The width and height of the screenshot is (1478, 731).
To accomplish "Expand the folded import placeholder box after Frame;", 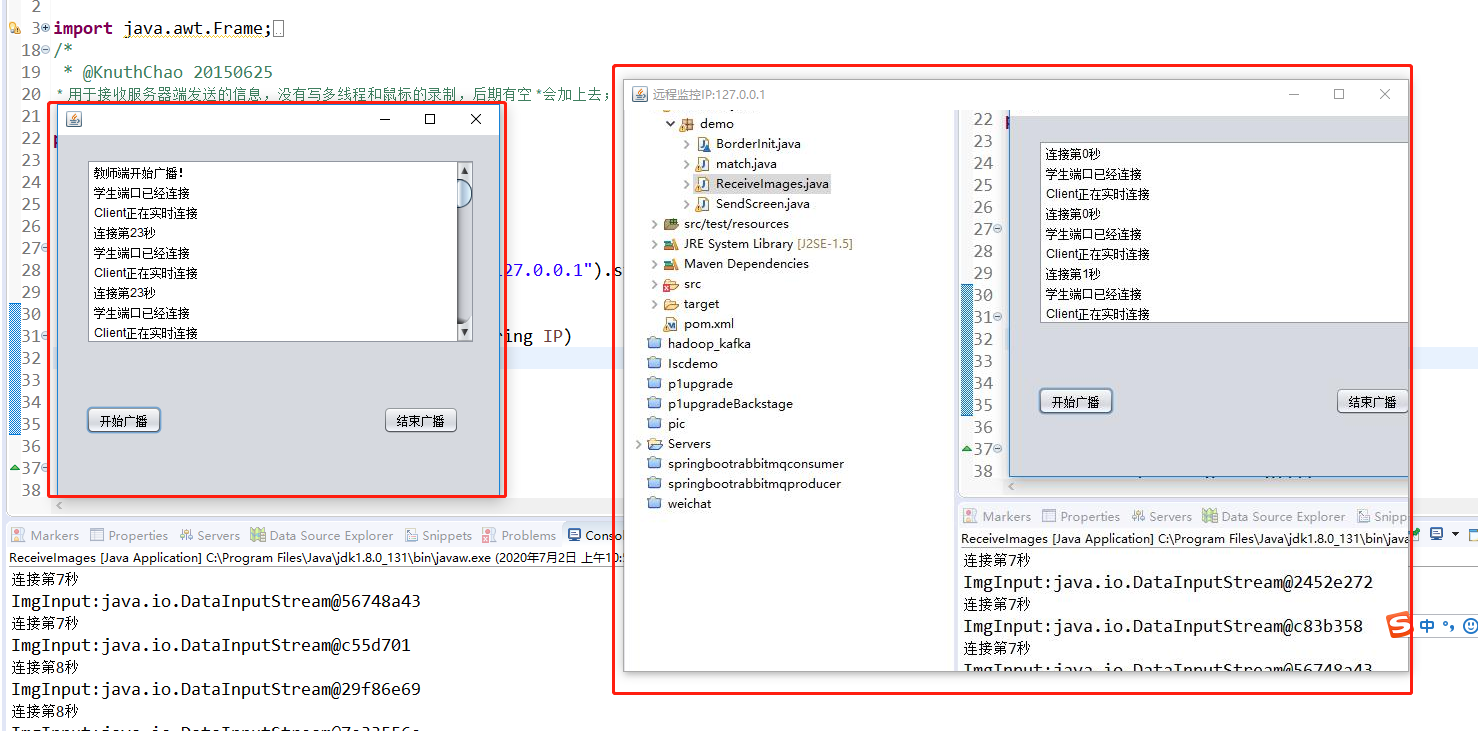I will click(278, 29).
